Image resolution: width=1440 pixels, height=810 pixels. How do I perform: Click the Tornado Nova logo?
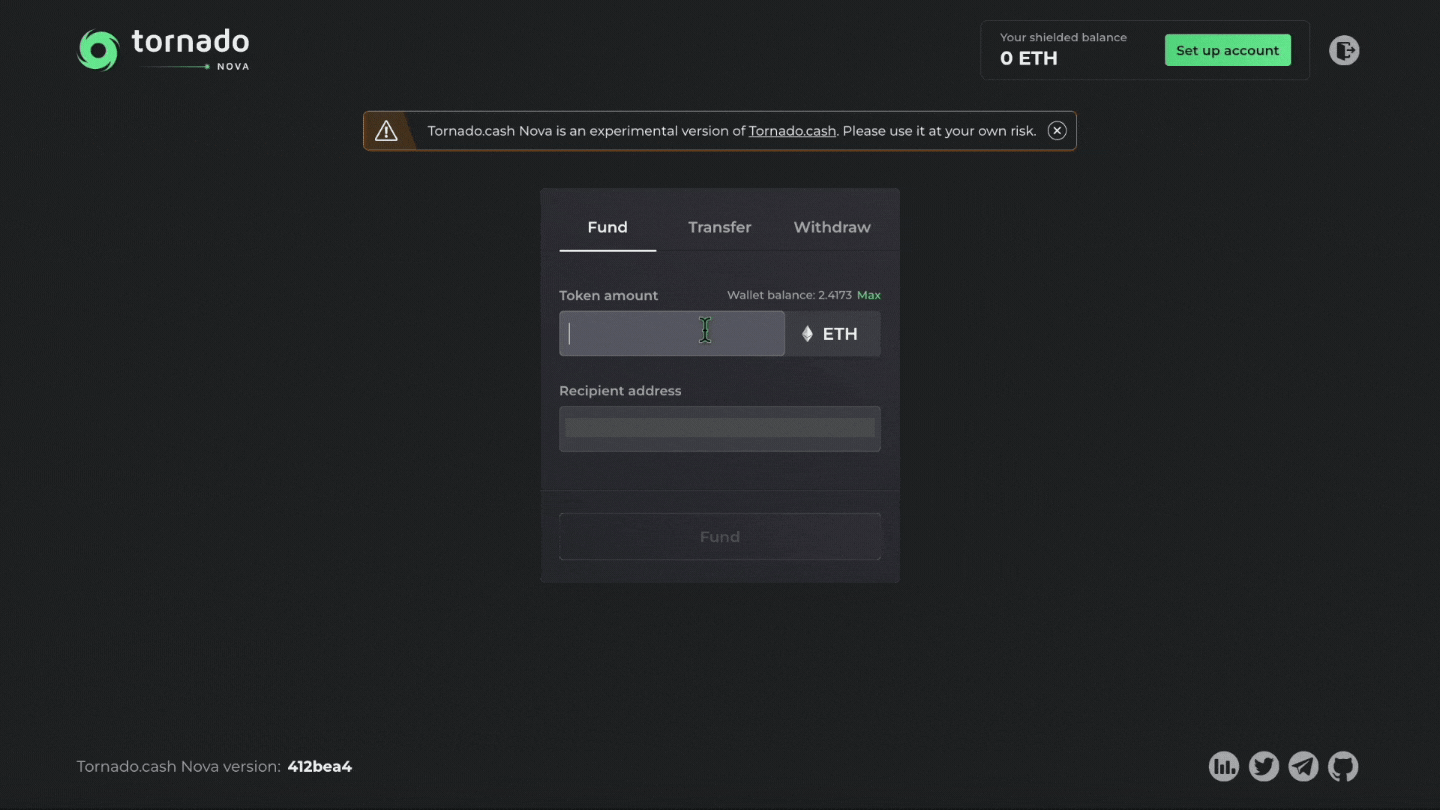pos(164,50)
